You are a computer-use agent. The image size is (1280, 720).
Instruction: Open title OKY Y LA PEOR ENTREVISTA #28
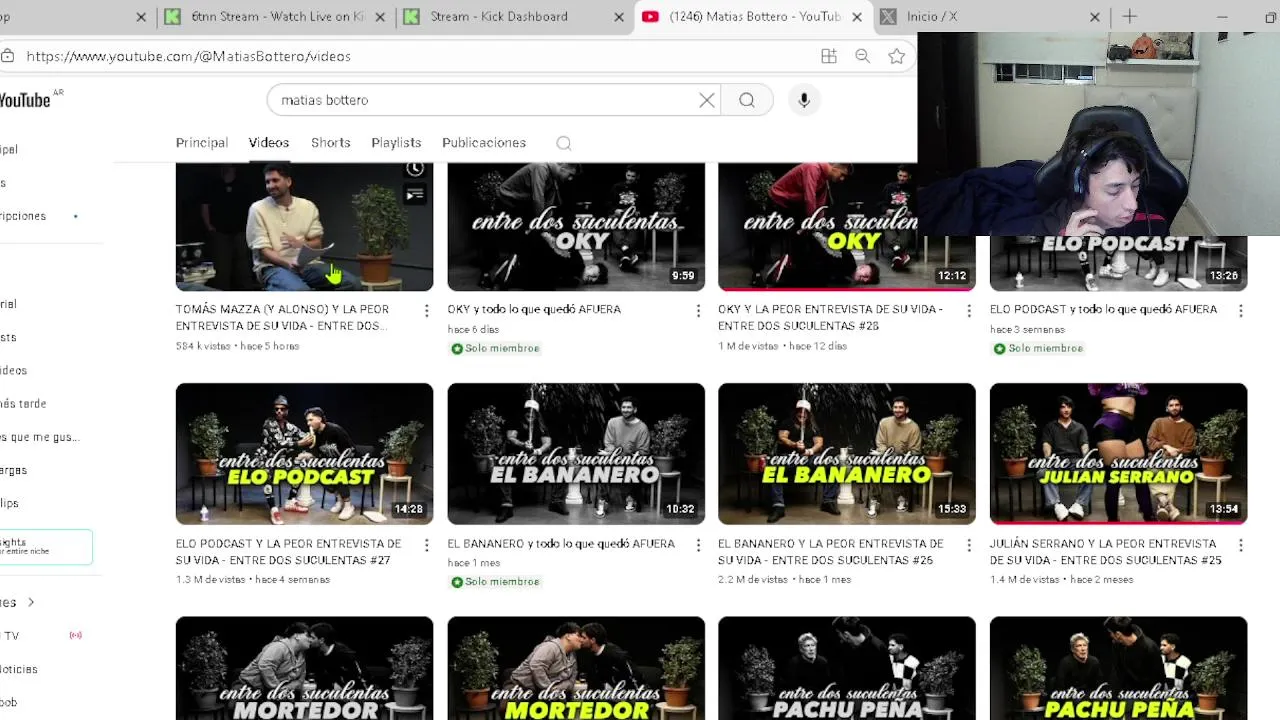pos(830,318)
